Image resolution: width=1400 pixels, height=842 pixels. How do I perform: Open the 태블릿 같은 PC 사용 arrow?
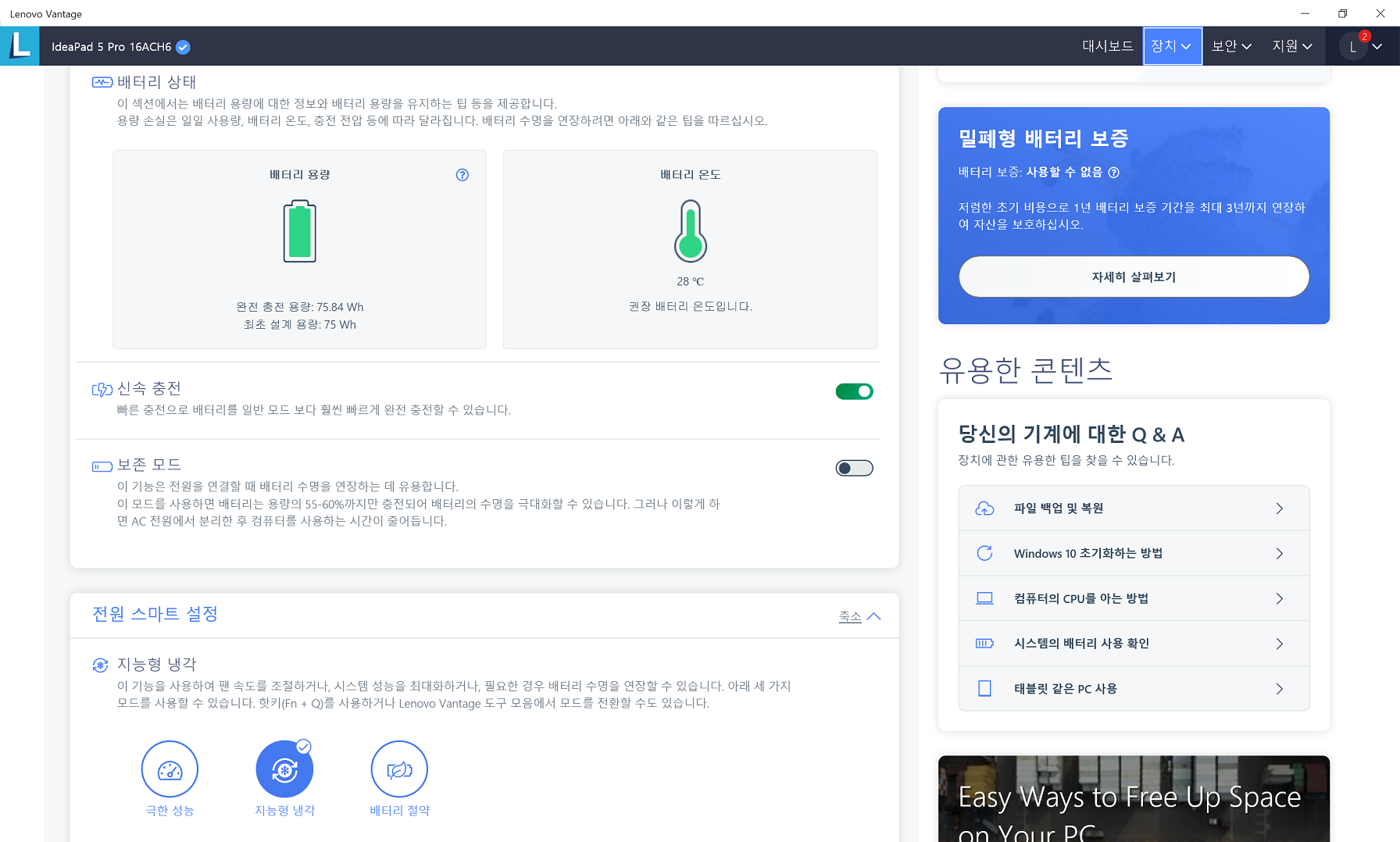click(1279, 688)
